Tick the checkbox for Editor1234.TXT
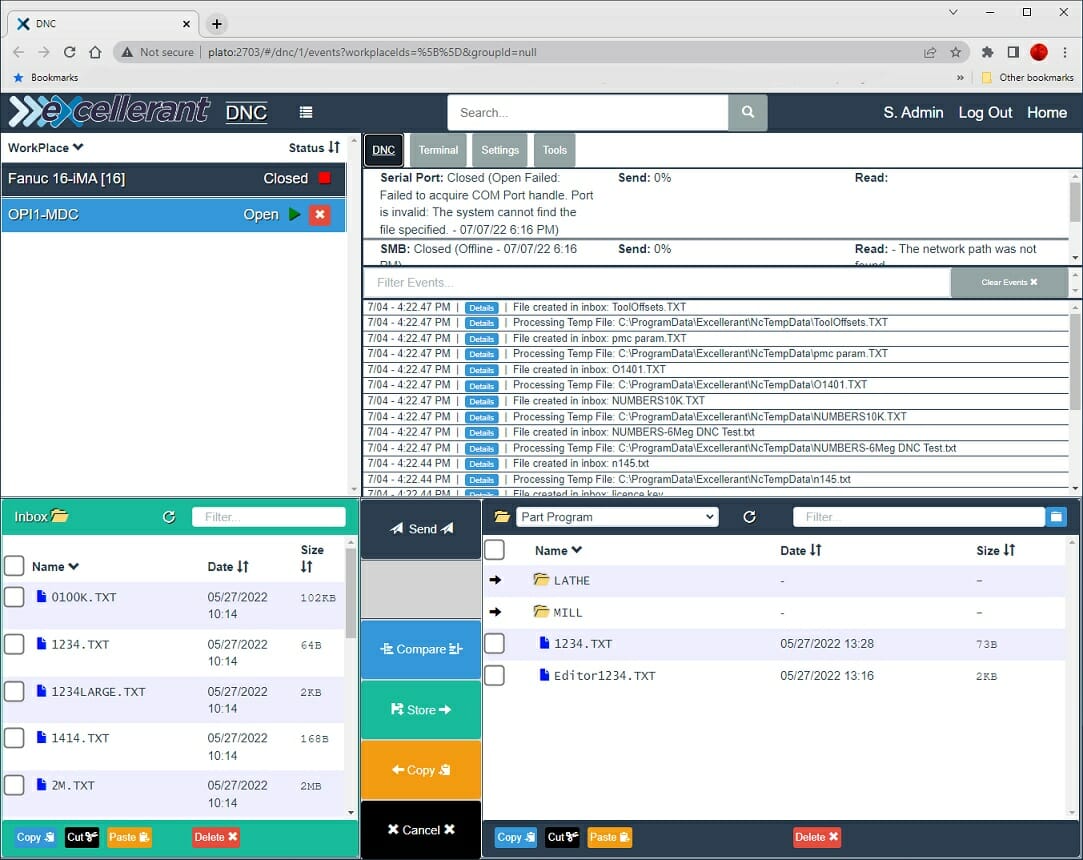 point(494,676)
